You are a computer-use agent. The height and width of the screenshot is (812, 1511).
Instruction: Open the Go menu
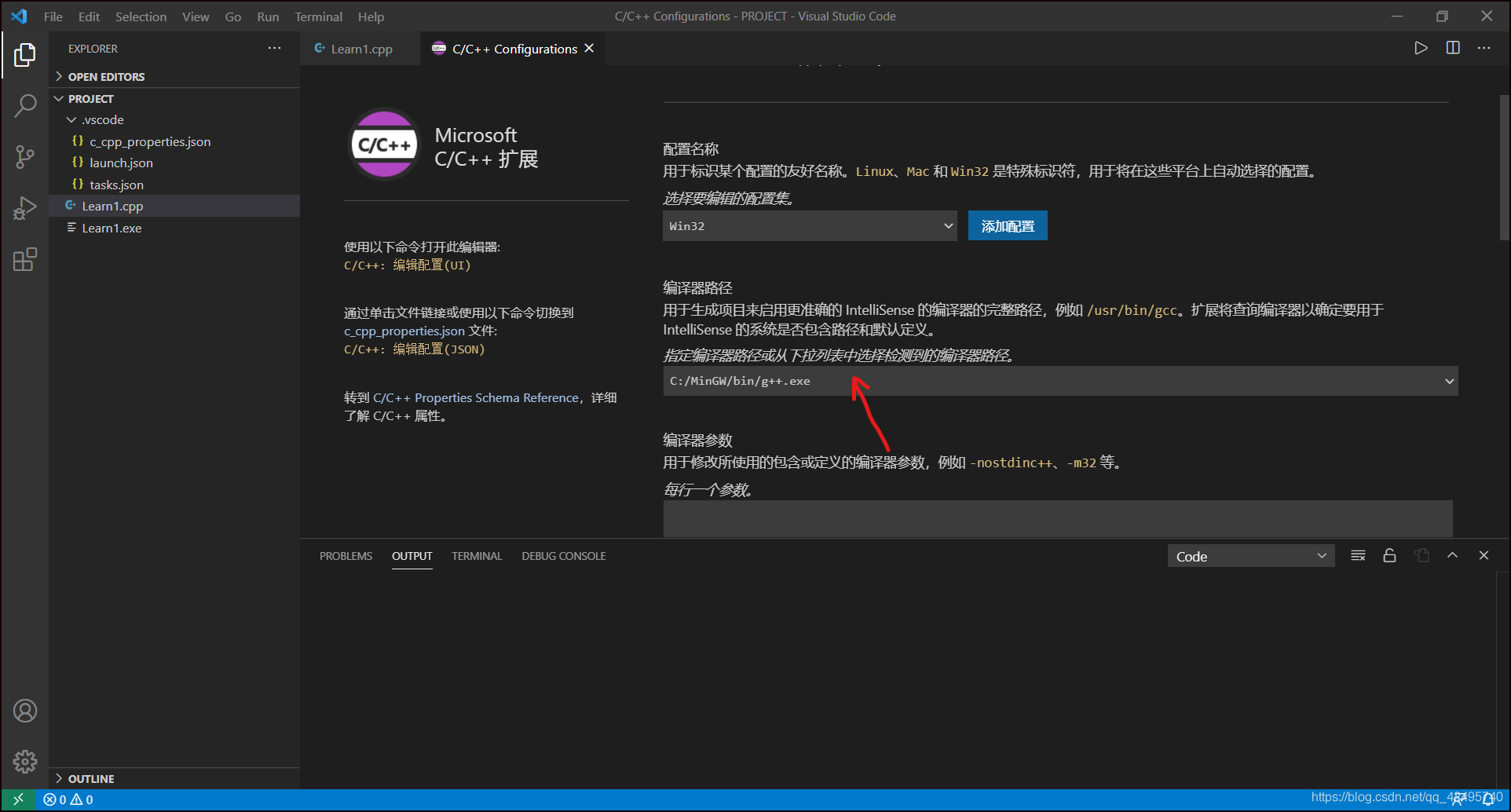[233, 16]
